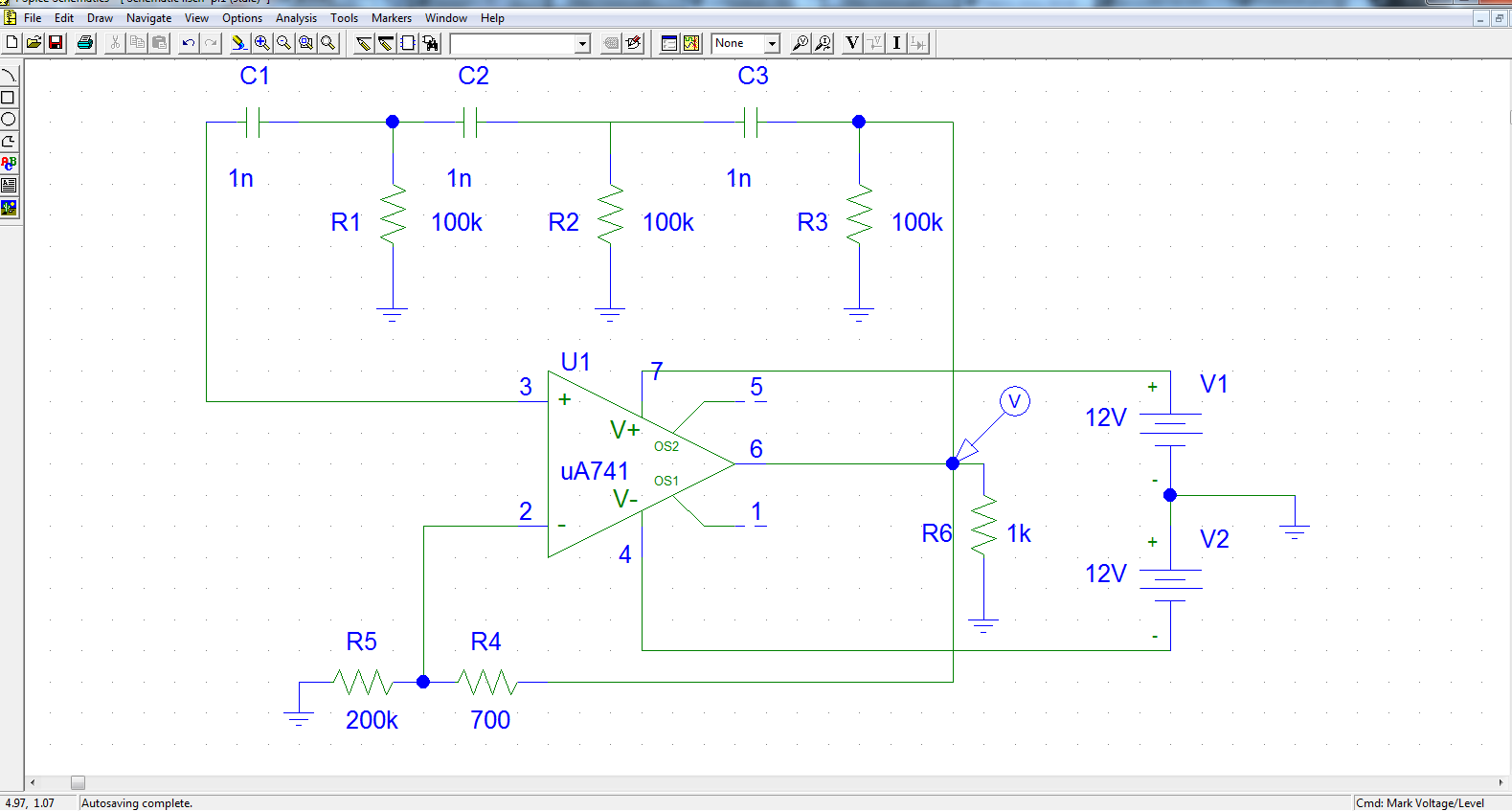
Task: Click the Redo arrow icon
Action: (211, 43)
